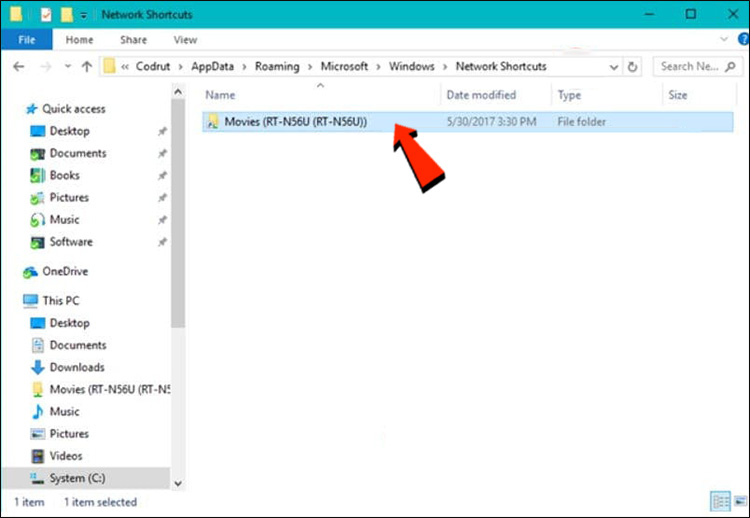This screenshot has width=750, height=518.
Task: Sort by the Size column header
Action: click(678, 95)
